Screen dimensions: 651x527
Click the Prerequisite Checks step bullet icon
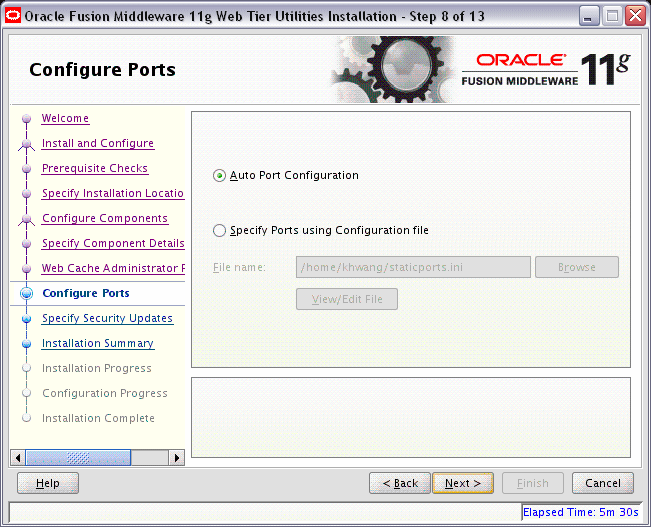tap(27, 169)
